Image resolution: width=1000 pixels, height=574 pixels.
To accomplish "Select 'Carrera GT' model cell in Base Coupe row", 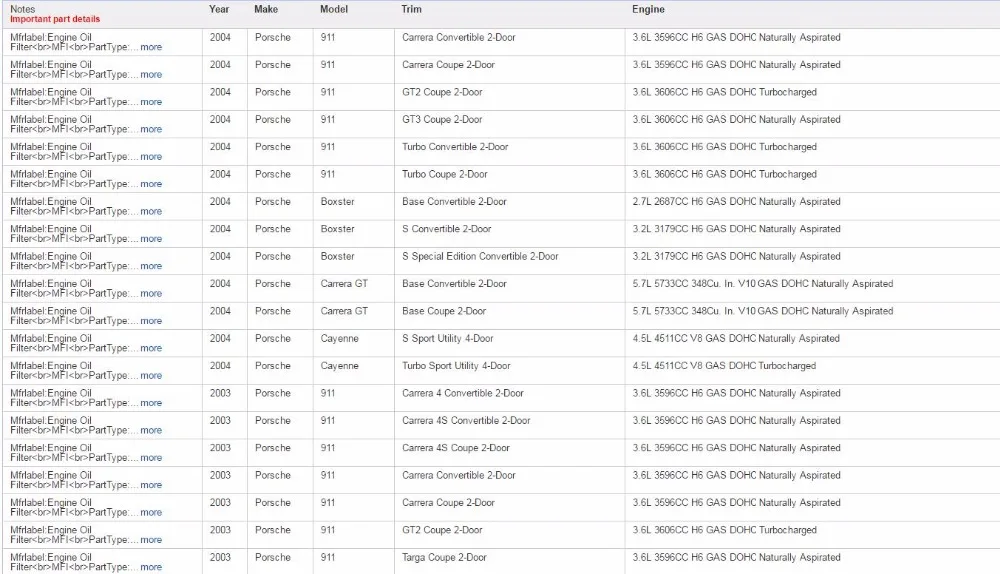I will click(x=344, y=311).
